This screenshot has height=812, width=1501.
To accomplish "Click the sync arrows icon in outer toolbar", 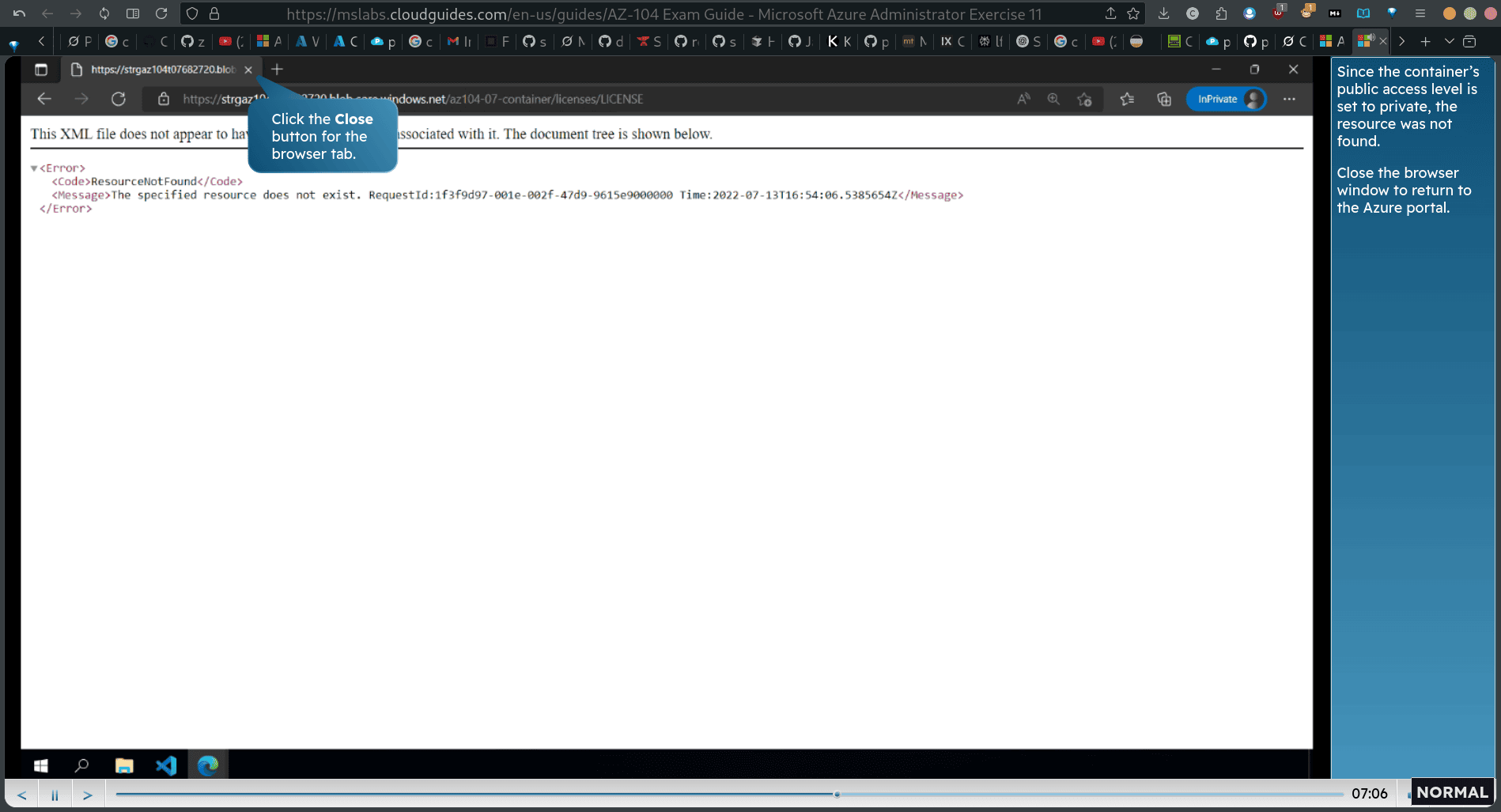I will click(104, 13).
